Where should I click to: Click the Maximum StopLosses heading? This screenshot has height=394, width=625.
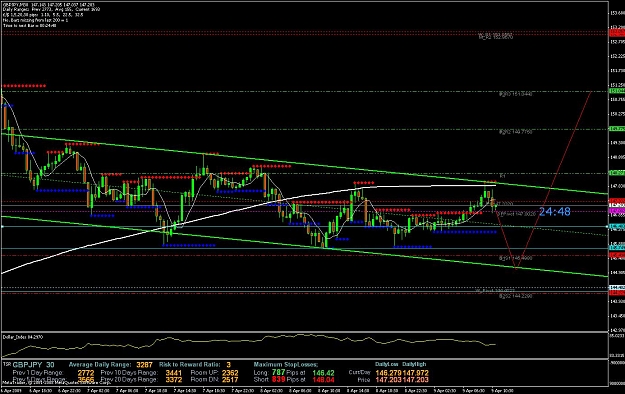tap(286, 364)
